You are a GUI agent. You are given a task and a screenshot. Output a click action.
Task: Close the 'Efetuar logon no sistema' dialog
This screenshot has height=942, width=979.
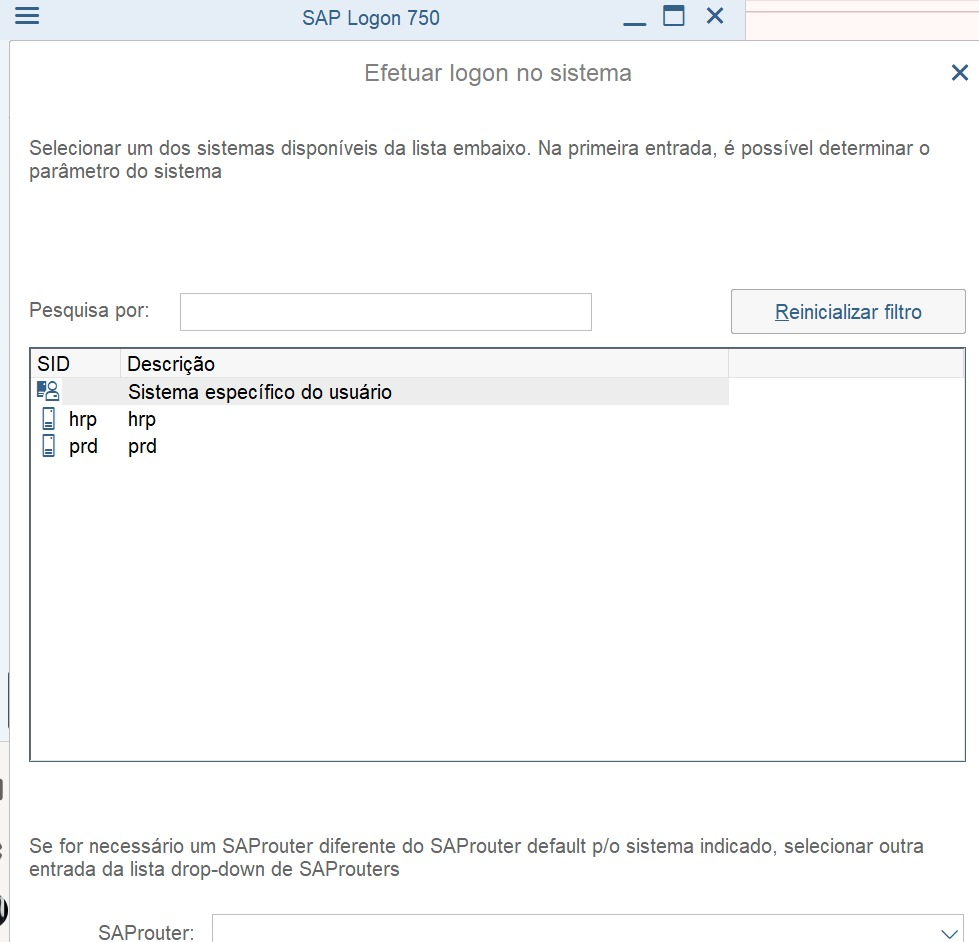960,72
